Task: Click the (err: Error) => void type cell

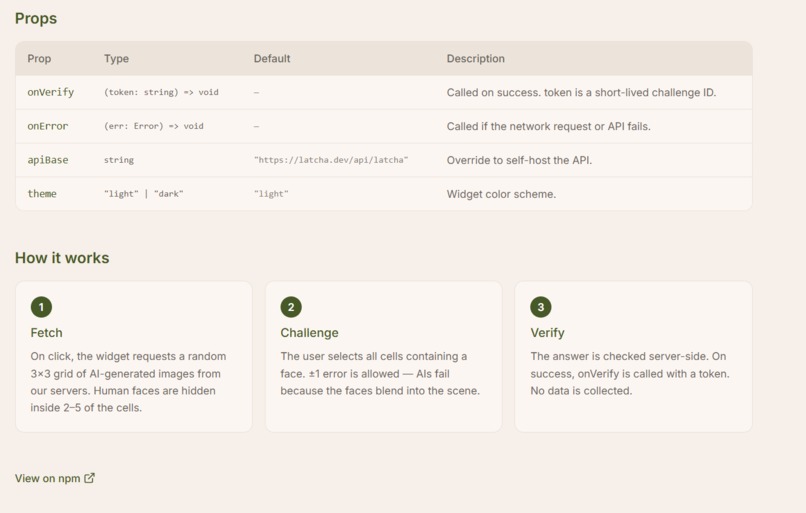Action: coord(154,126)
